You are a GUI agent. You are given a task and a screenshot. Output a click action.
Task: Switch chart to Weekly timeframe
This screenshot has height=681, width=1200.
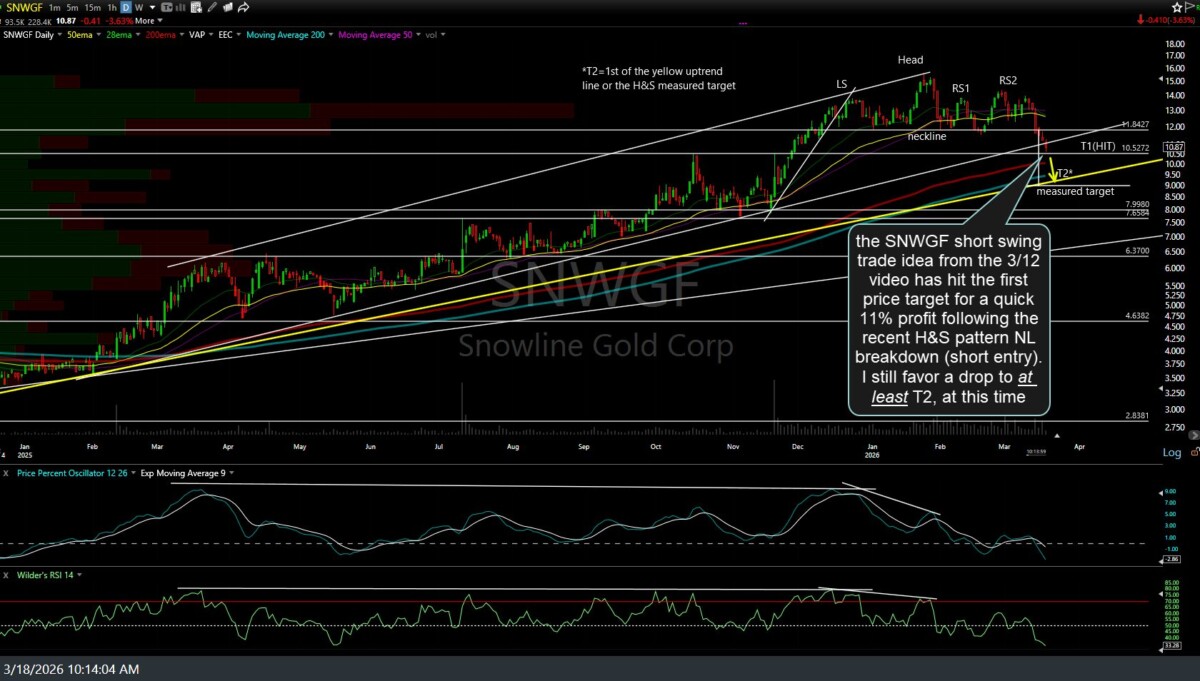(x=140, y=6)
